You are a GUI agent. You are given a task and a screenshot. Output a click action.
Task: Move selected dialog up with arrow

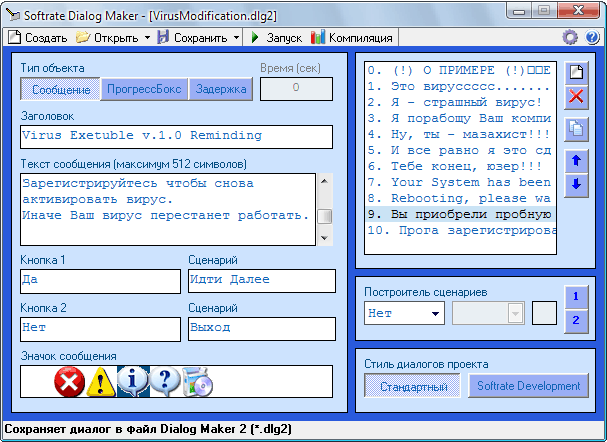(x=576, y=160)
